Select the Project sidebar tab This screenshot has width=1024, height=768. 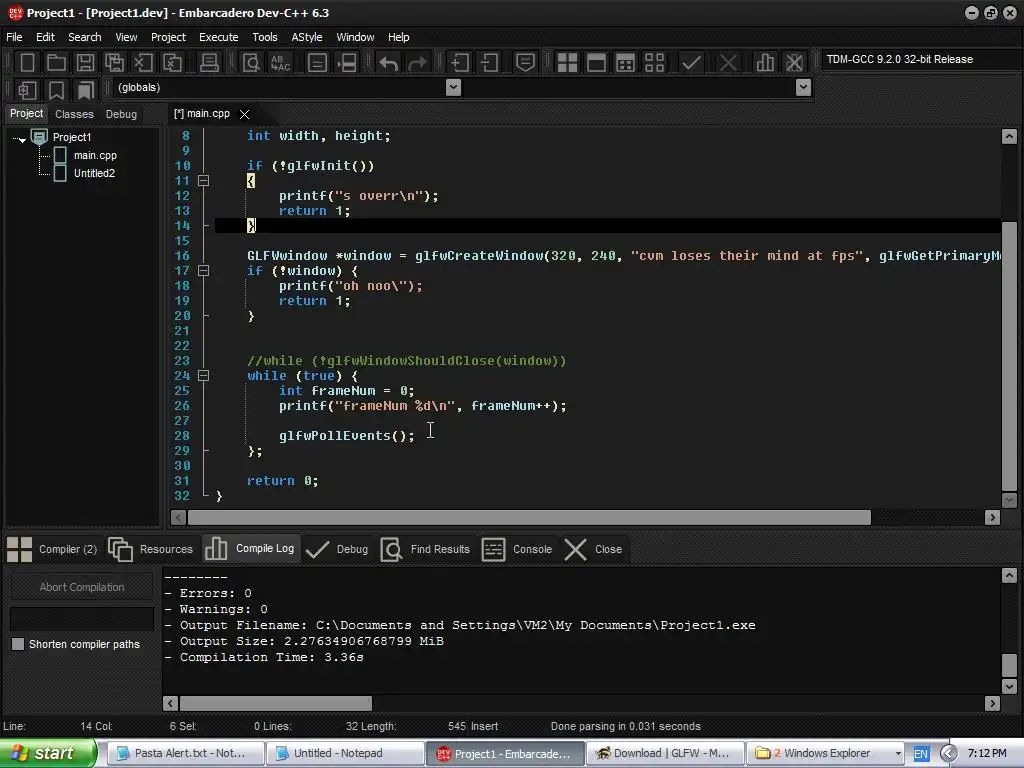pos(26,113)
